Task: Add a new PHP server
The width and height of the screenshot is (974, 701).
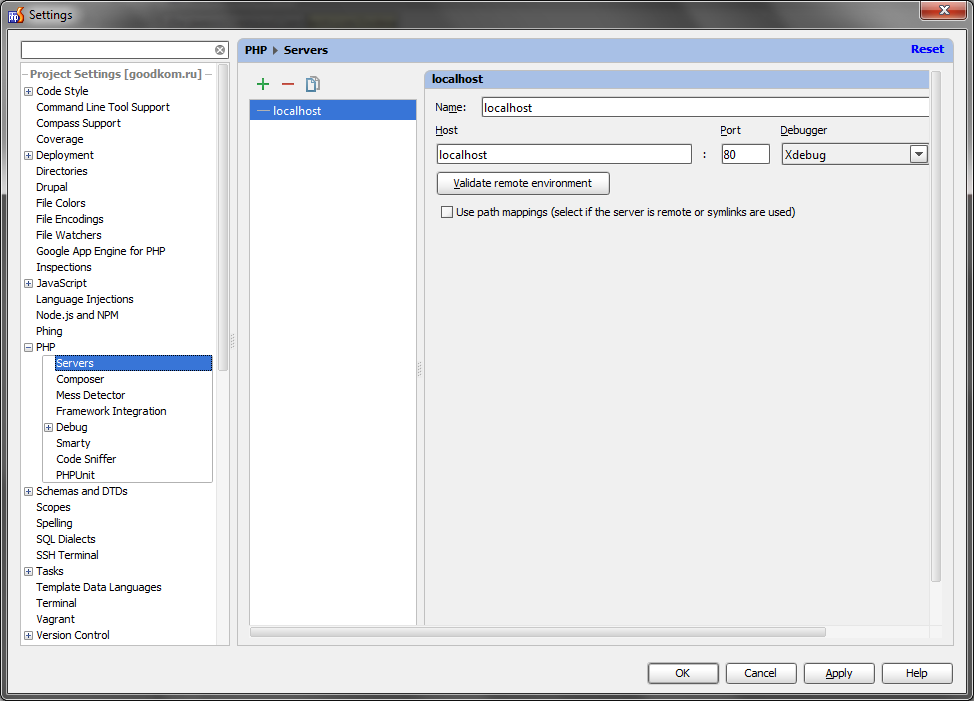Action: (x=263, y=84)
